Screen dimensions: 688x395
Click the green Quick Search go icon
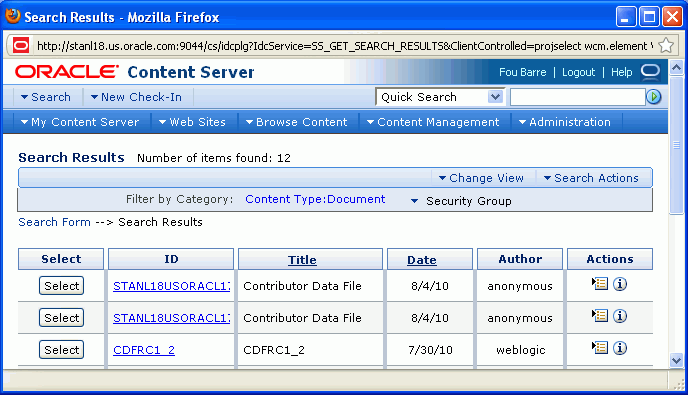click(654, 97)
